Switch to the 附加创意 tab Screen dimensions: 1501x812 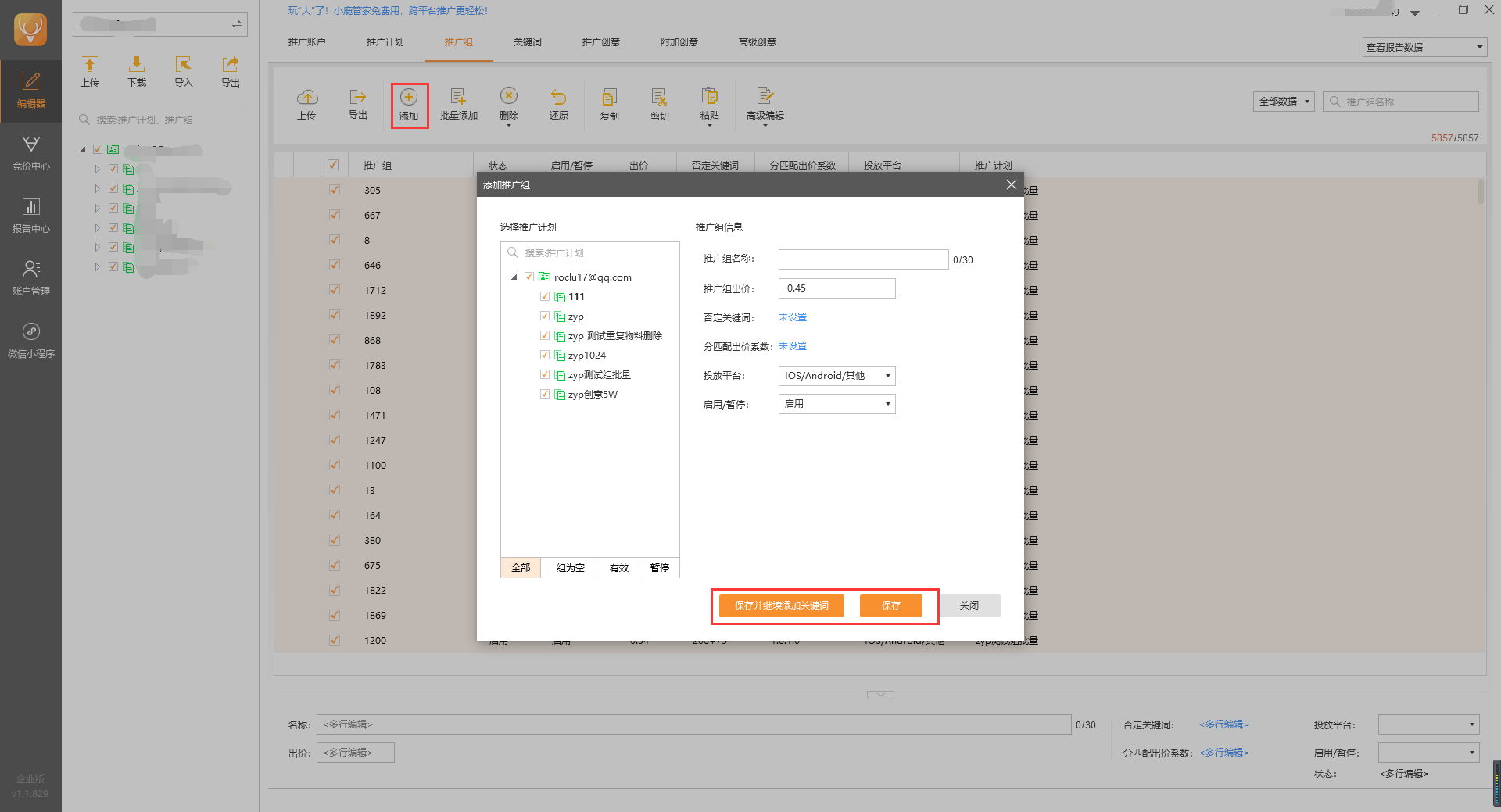pos(679,42)
